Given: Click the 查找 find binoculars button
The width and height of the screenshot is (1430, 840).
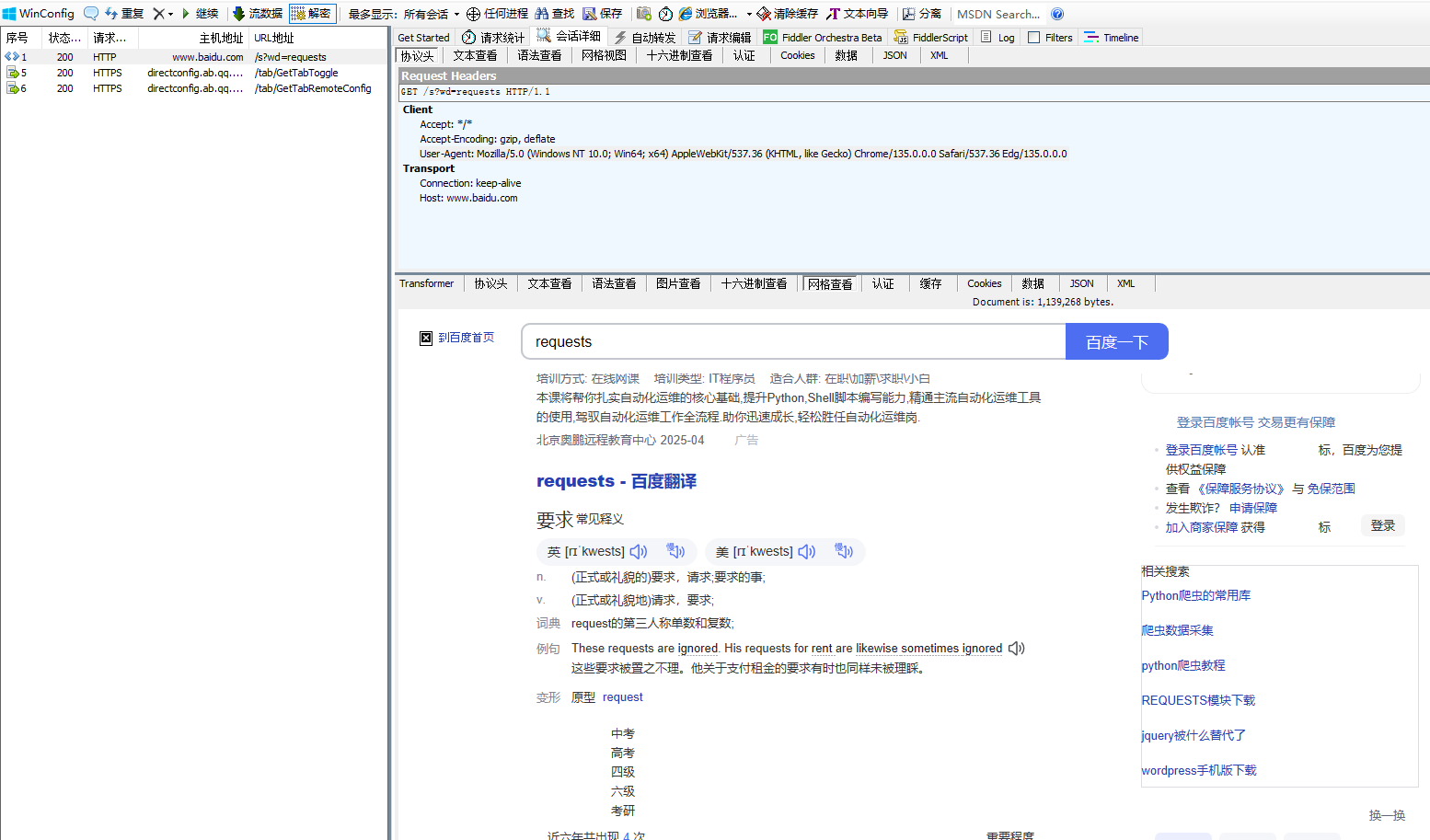Looking at the screenshot, I should point(555,14).
